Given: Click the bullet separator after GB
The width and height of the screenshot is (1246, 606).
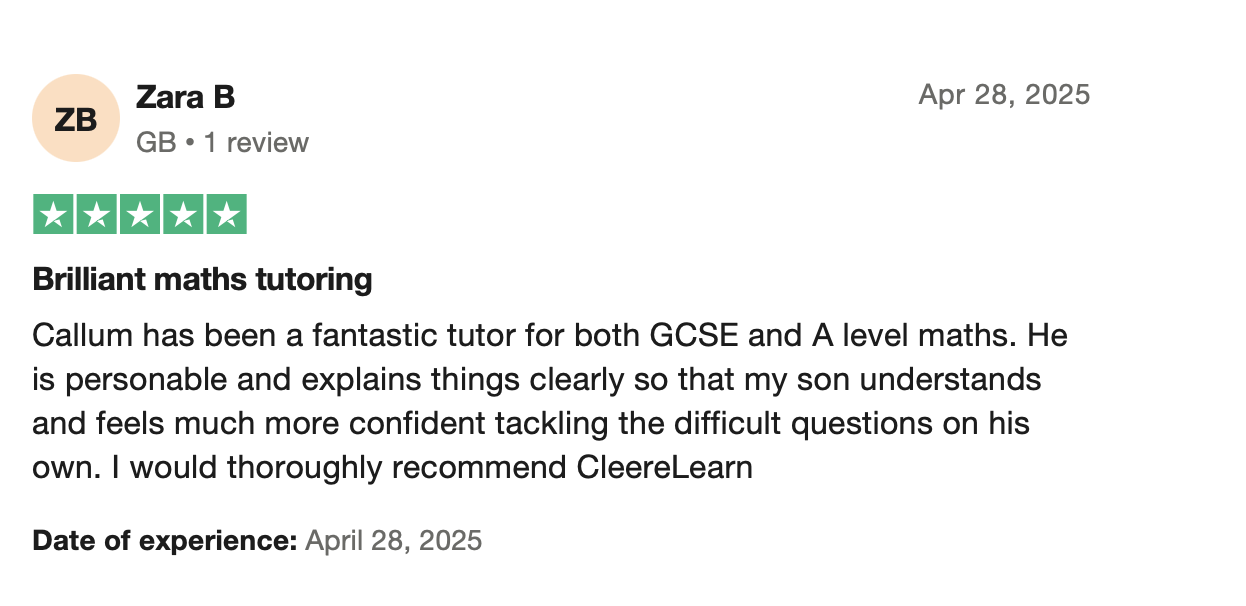Looking at the screenshot, I should 190,143.
